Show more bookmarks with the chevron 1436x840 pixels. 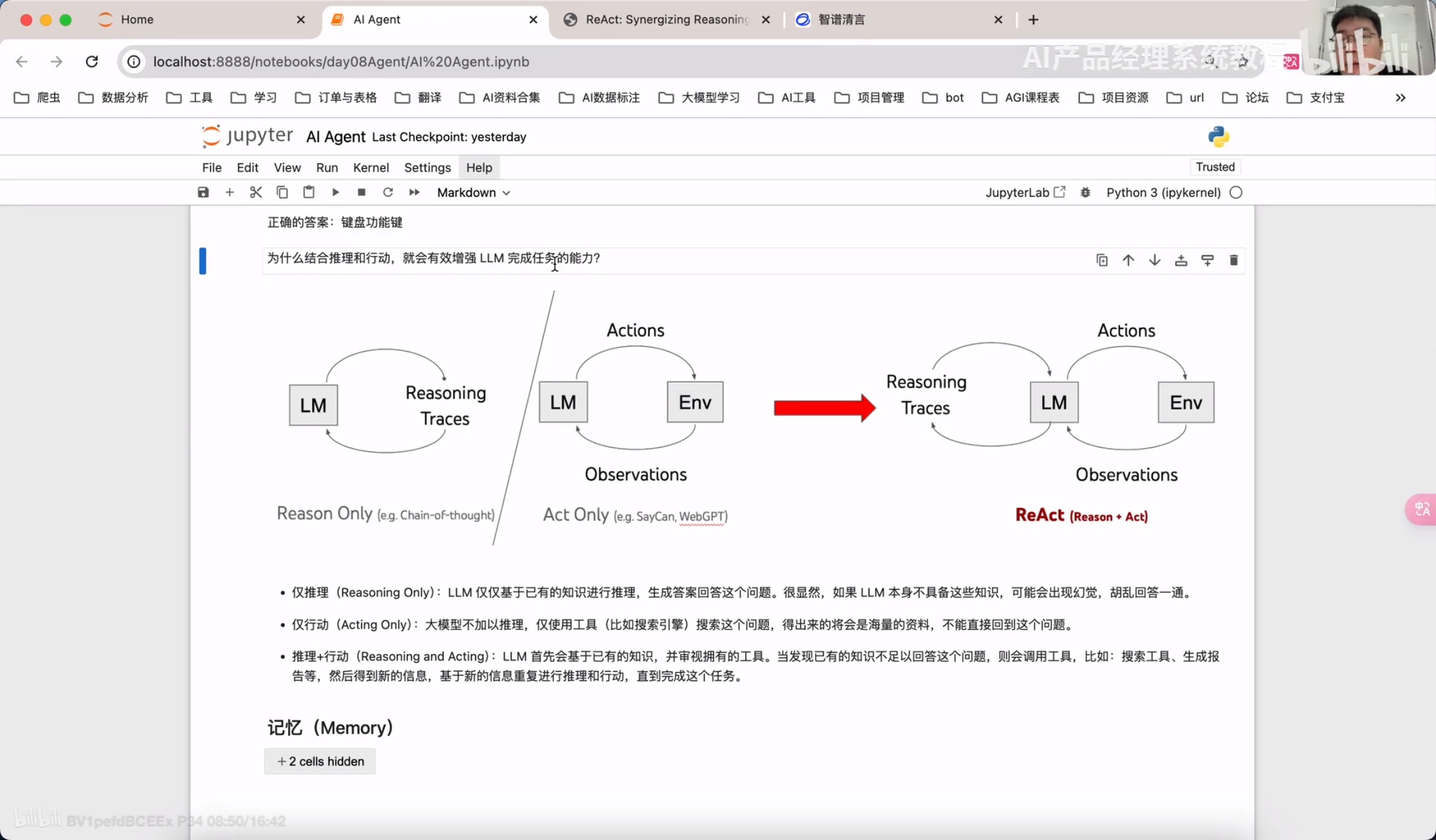[1400, 98]
